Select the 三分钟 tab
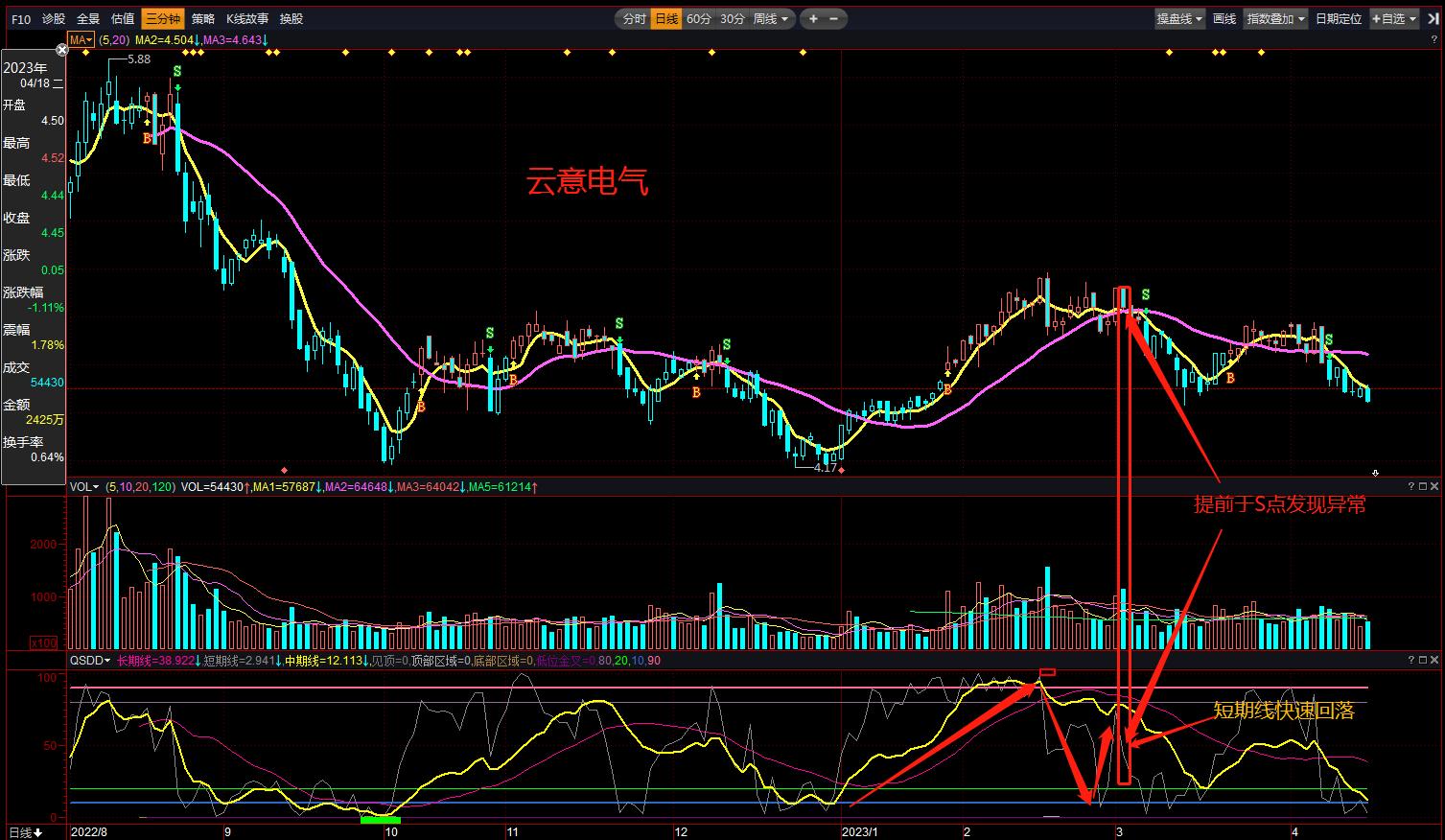1445x840 pixels. (163, 18)
